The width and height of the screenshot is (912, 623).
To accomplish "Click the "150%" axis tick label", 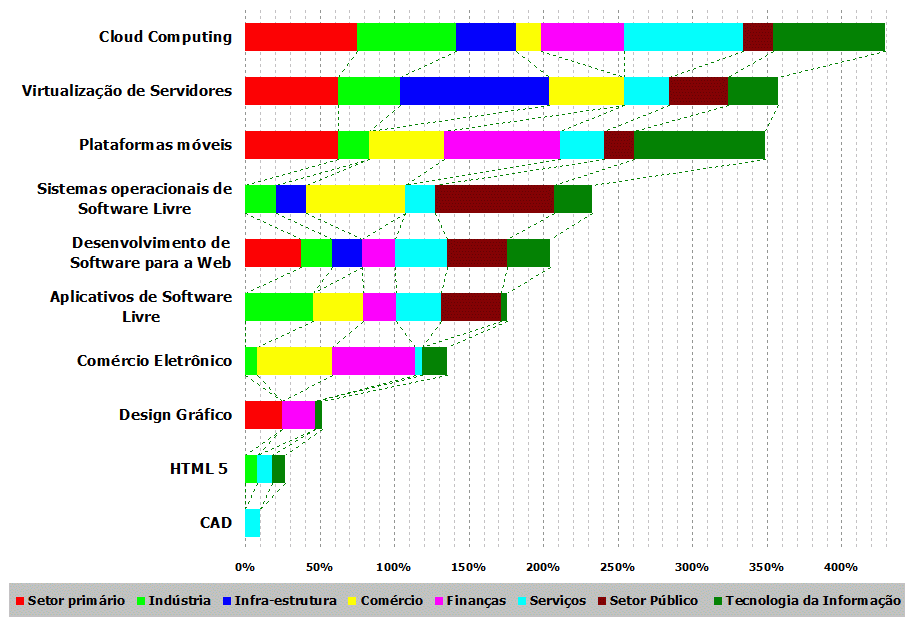I will pos(468,567).
